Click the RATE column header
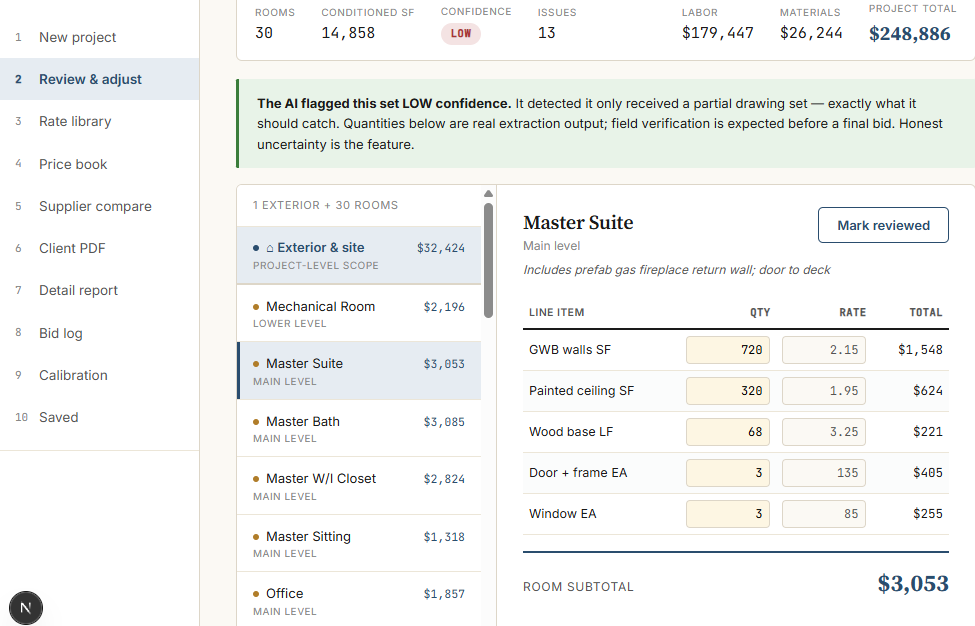The width and height of the screenshot is (975, 626). tap(853, 313)
